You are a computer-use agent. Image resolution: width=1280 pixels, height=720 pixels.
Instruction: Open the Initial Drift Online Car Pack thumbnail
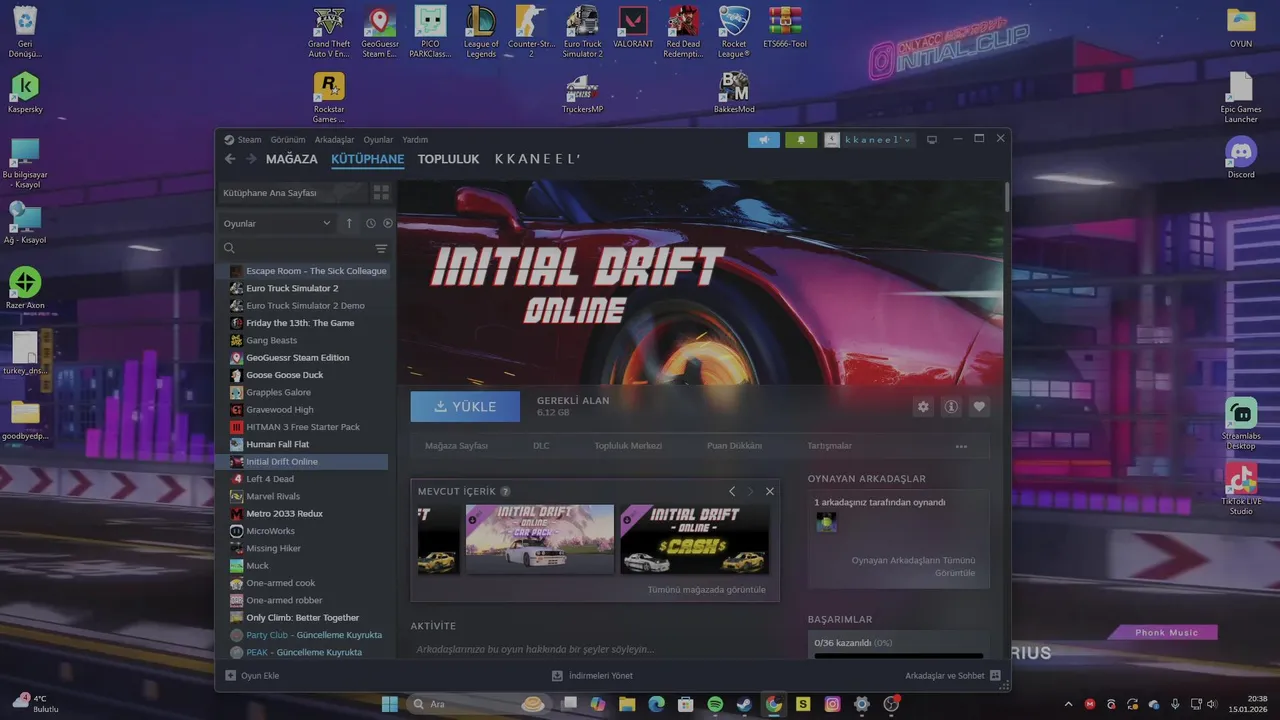[540, 539]
